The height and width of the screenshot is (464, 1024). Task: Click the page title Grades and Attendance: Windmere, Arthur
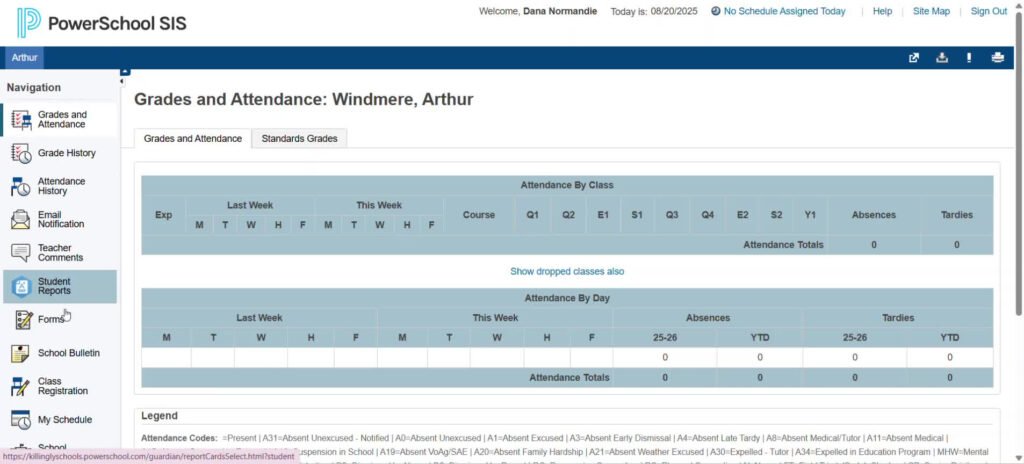(304, 99)
